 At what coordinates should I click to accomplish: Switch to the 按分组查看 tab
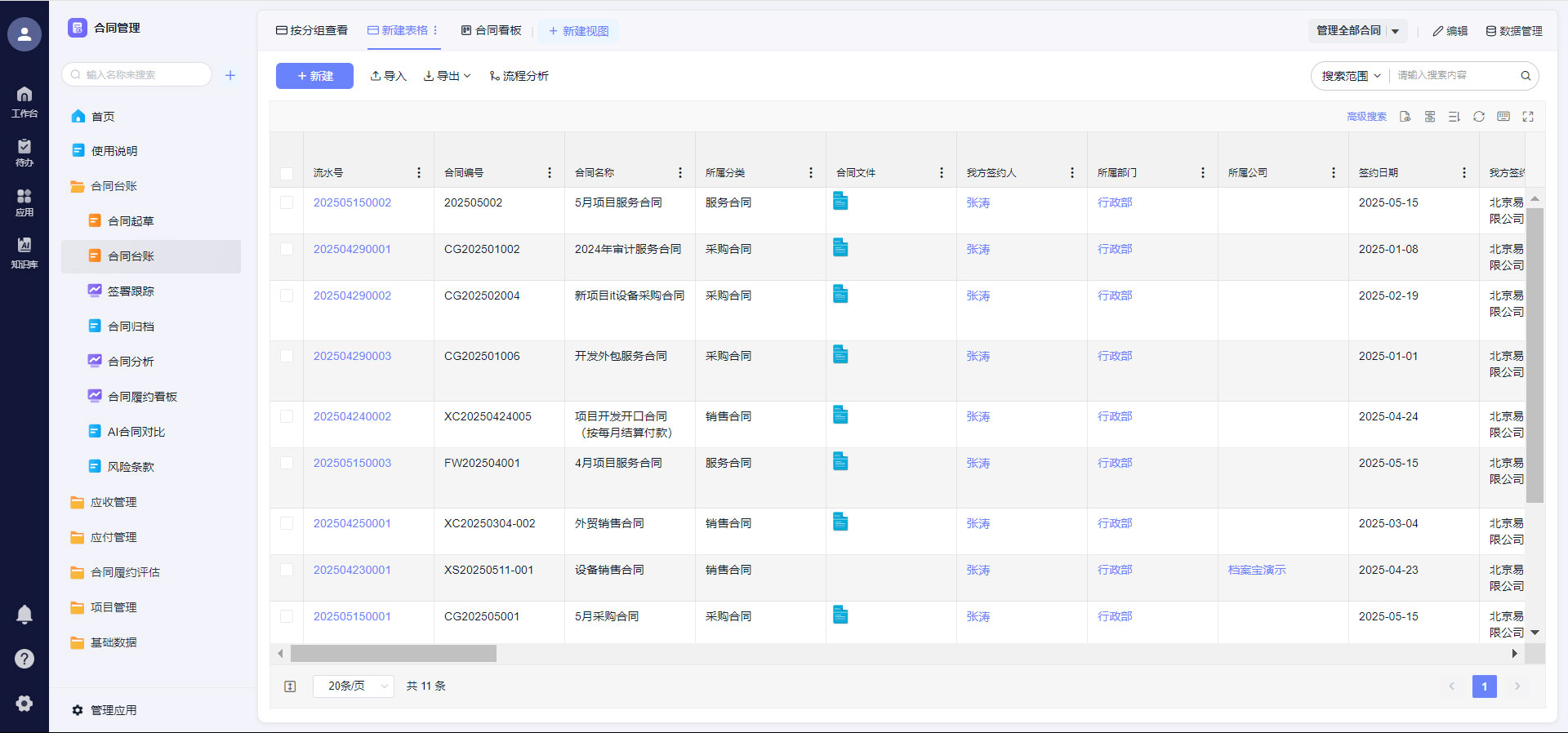pos(312,30)
